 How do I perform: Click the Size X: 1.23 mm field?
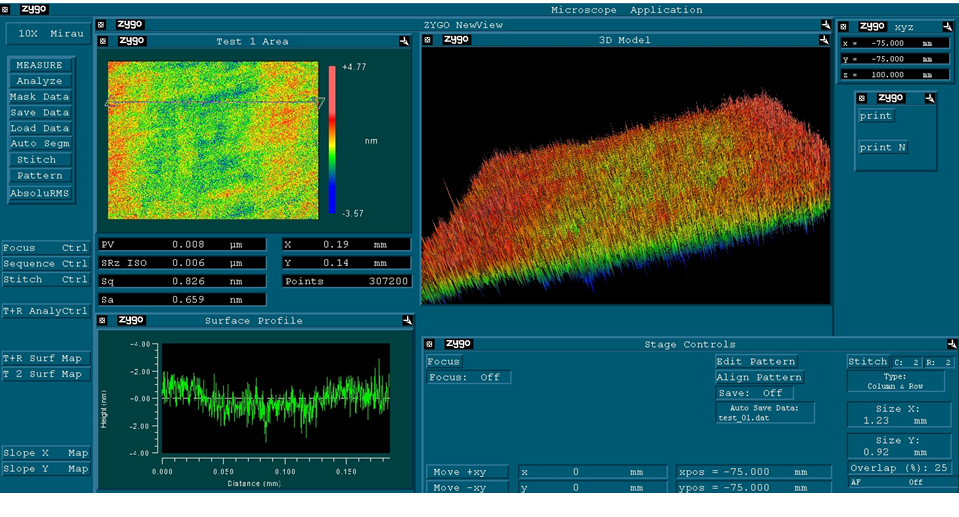(x=899, y=415)
